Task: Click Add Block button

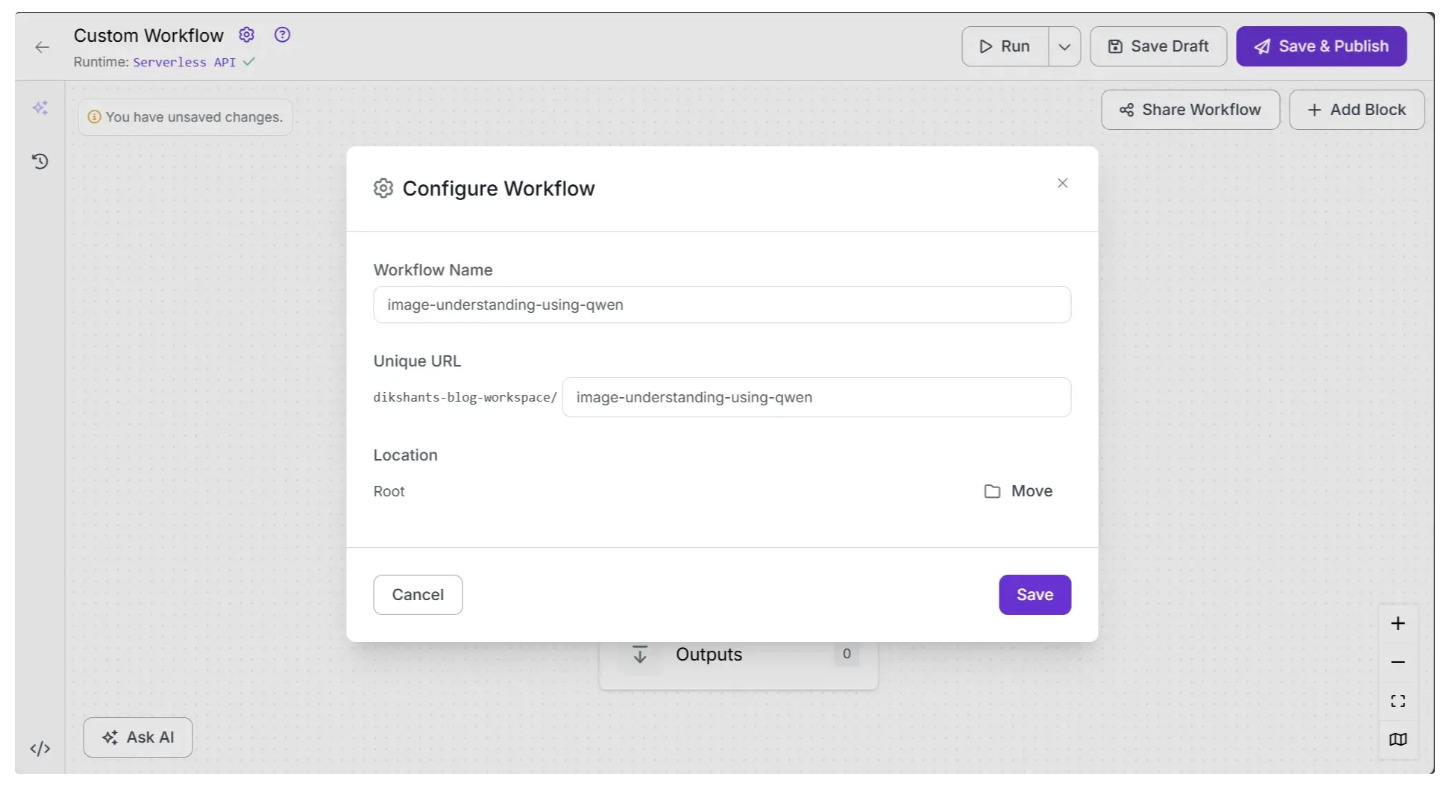Action: click(x=1356, y=110)
